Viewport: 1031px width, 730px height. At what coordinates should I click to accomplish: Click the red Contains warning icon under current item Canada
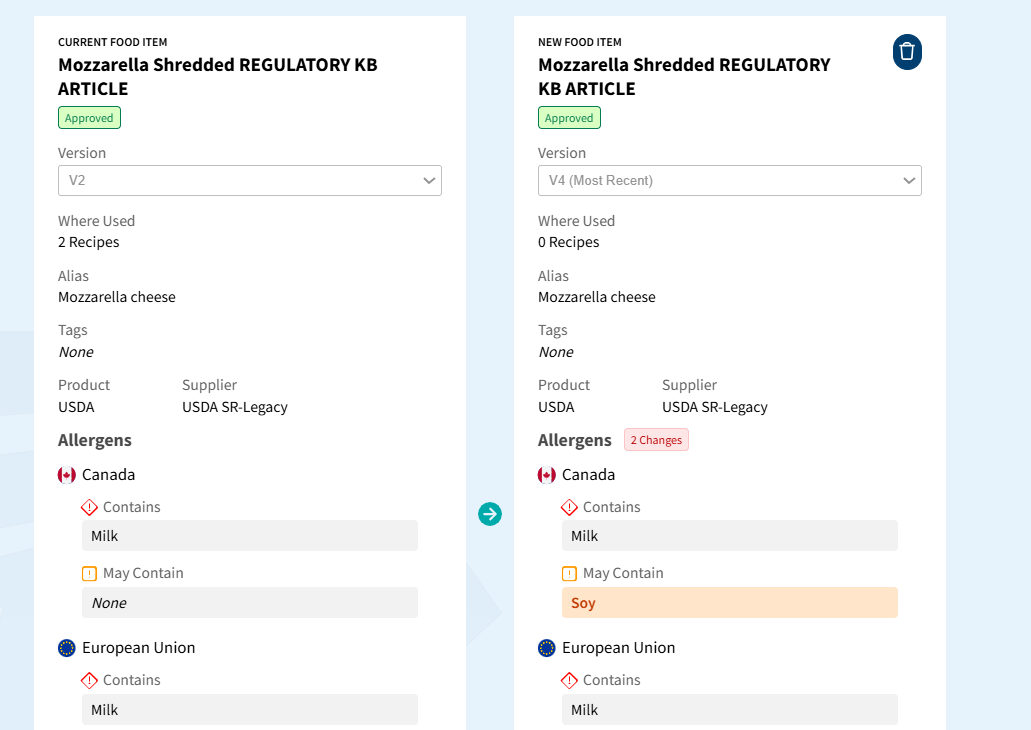[x=90, y=508]
